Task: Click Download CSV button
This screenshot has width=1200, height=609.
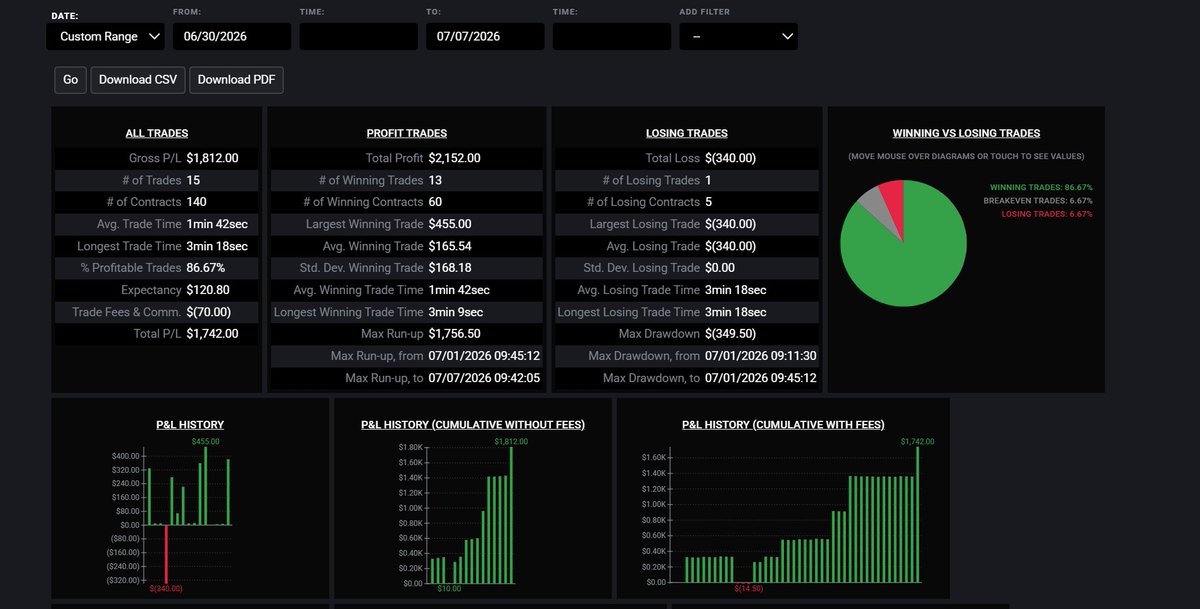Action: point(138,80)
